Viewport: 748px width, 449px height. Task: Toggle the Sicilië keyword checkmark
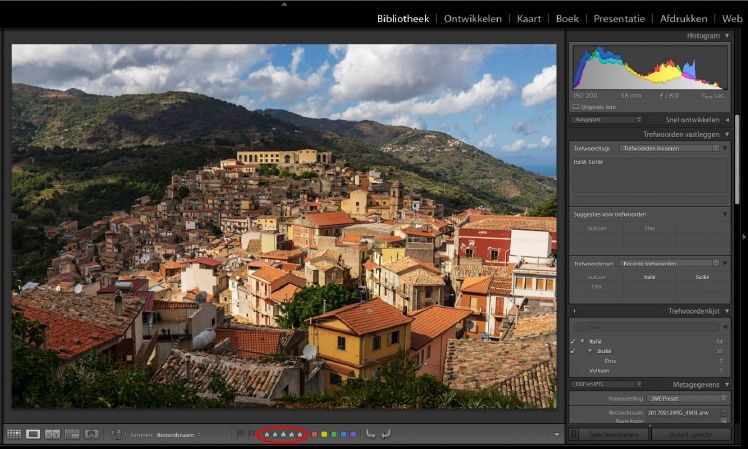point(573,351)
